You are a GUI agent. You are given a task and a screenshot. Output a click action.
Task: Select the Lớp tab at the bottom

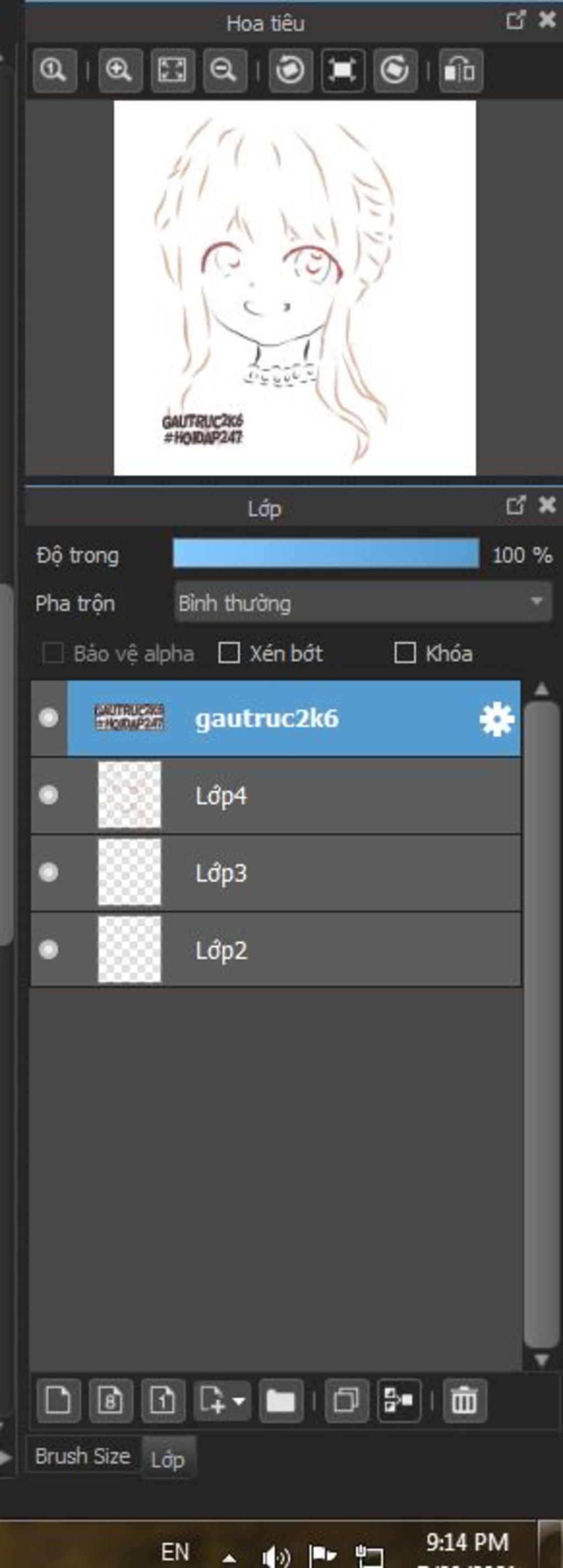[x=168, y=1459]
